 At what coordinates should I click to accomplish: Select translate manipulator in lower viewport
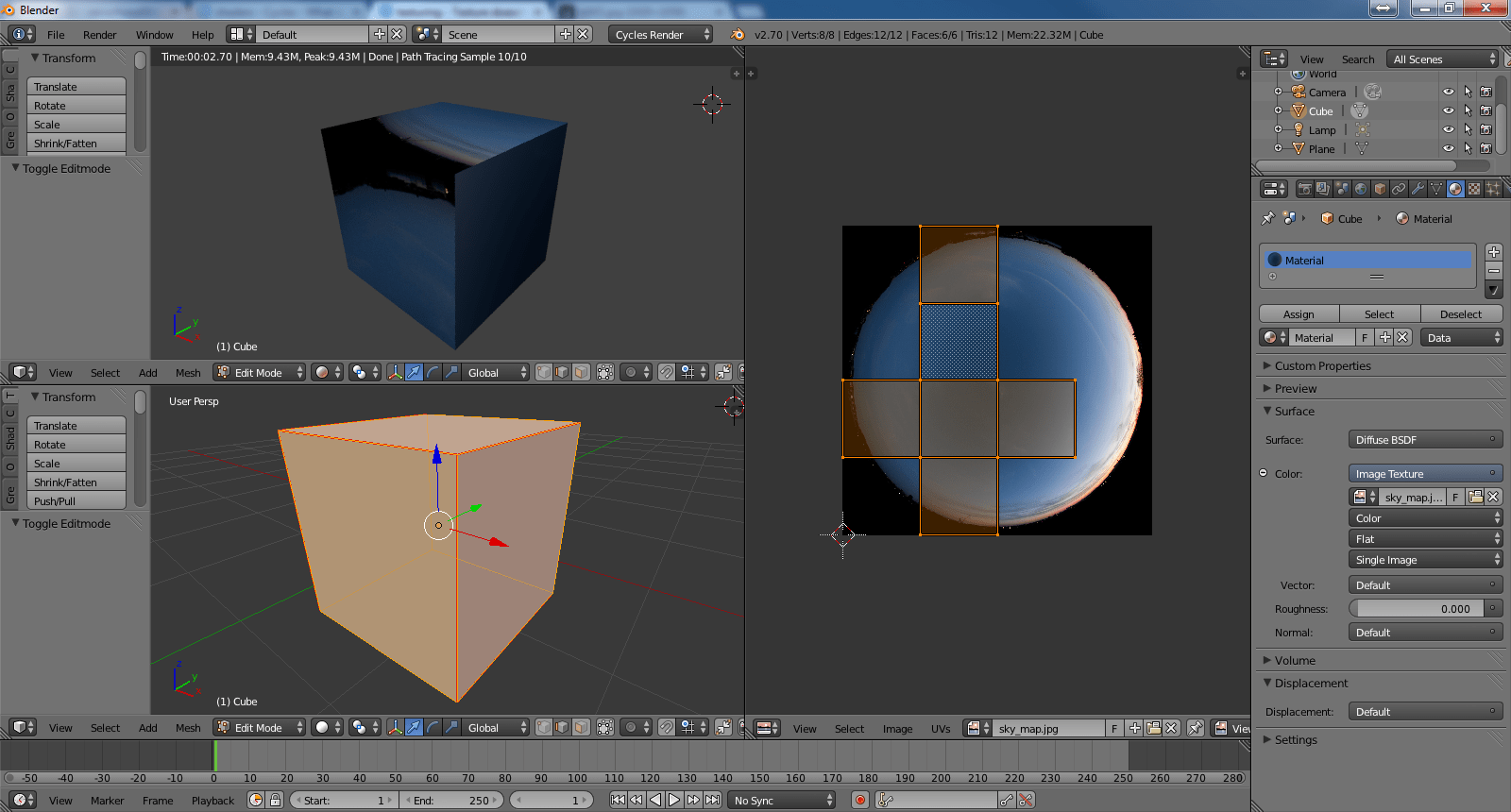click(x=414, y=727)
